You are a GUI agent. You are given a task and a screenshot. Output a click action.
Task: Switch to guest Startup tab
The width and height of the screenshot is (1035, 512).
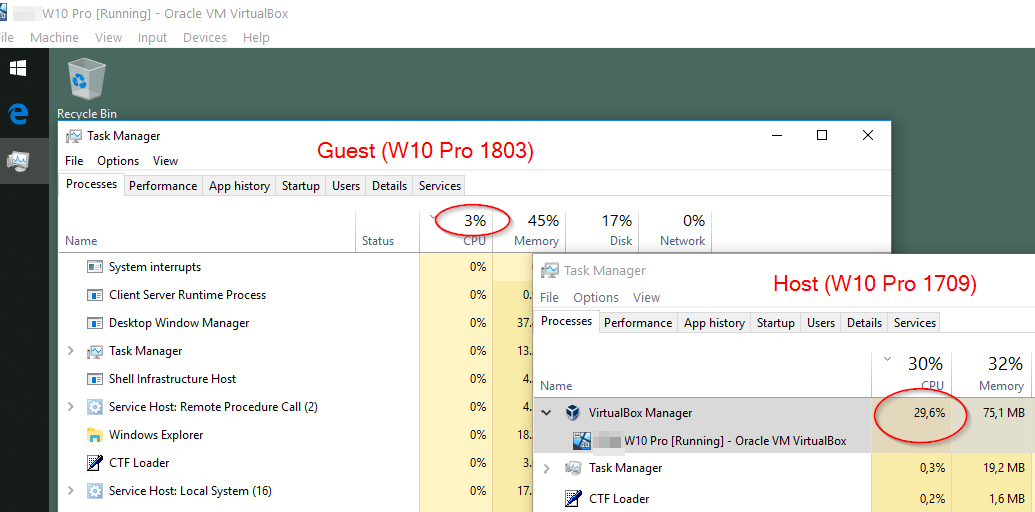tap(300, 186)
